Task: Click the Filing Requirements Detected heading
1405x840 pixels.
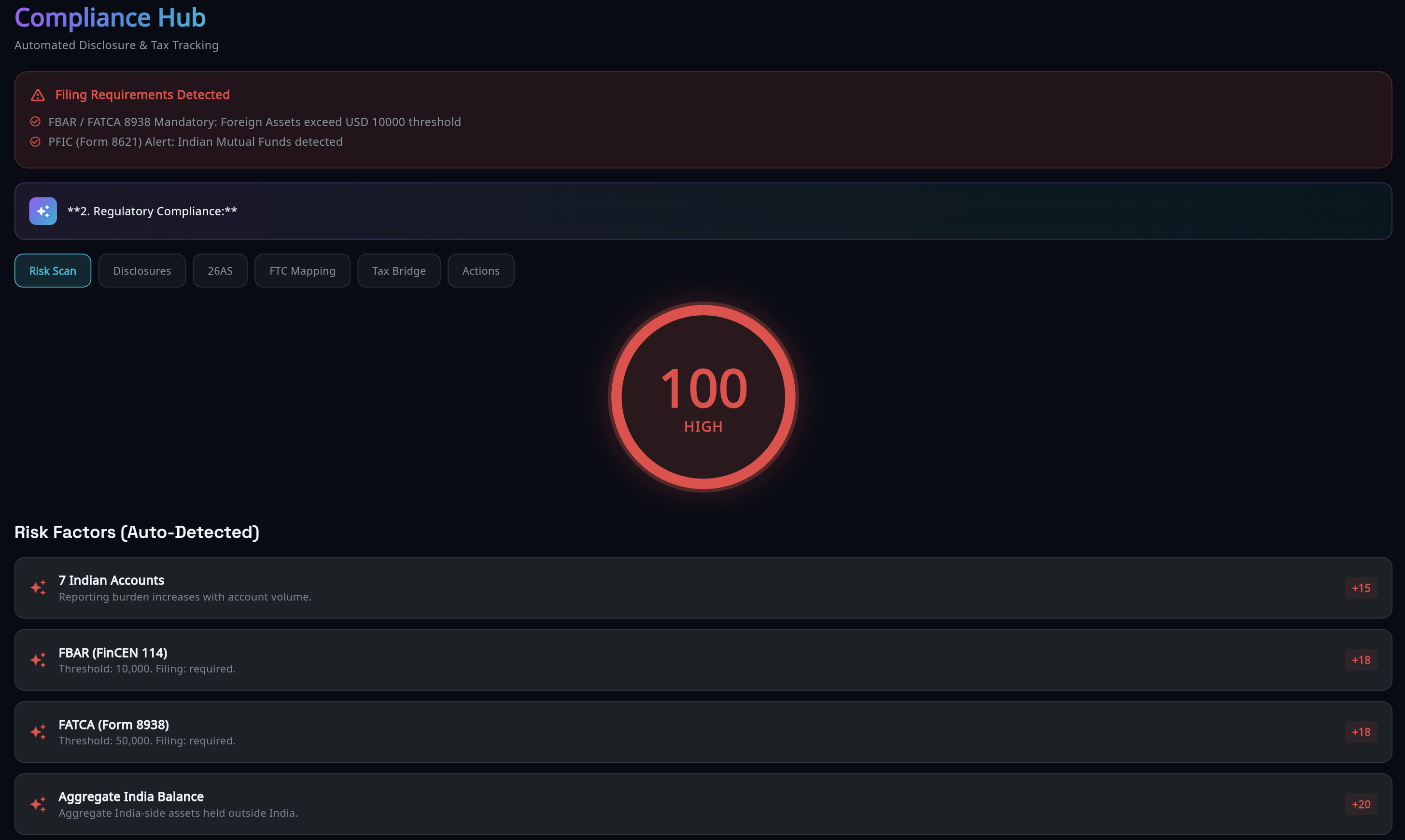Action: [142, 95]
